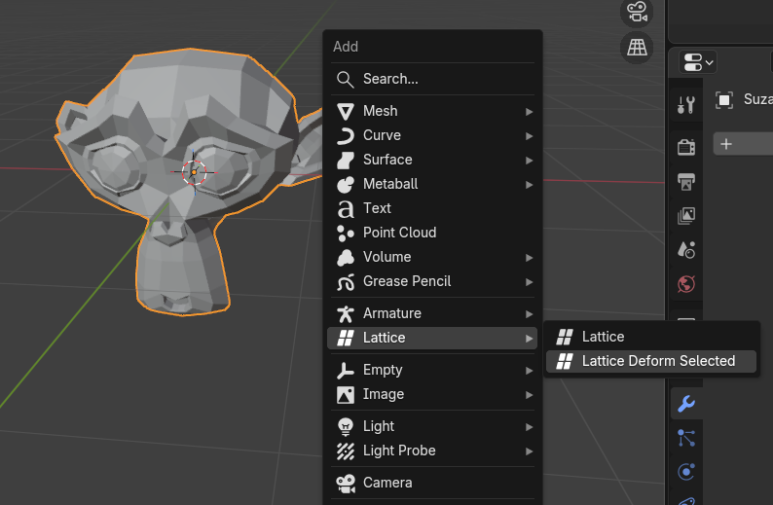Open the Empty submenu
Image resolution: width=773 pixels, height=505 pixels.
[x=432, y=370]
